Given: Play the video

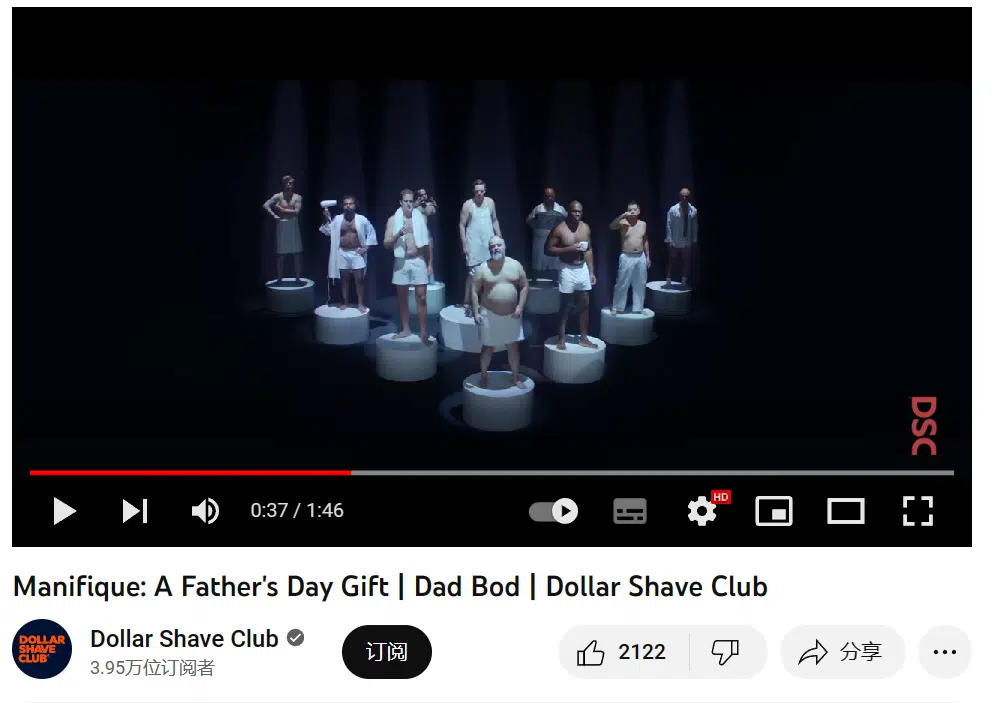Looking at the screenshot, I should click(x=64, y=511).
